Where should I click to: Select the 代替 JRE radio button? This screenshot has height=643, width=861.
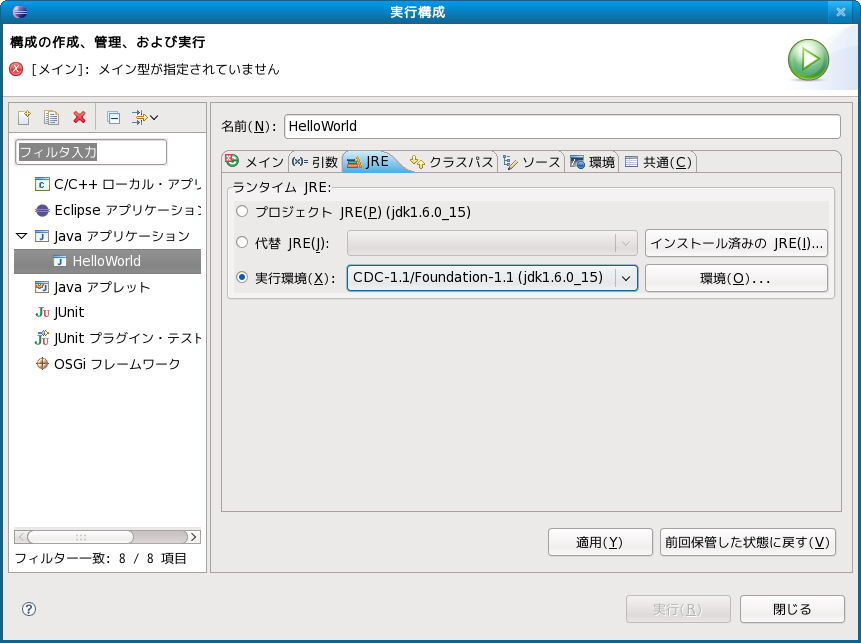(x=242, y=243)
